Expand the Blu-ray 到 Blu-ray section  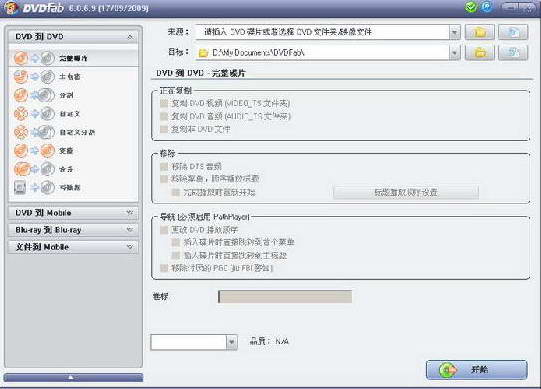130,230
